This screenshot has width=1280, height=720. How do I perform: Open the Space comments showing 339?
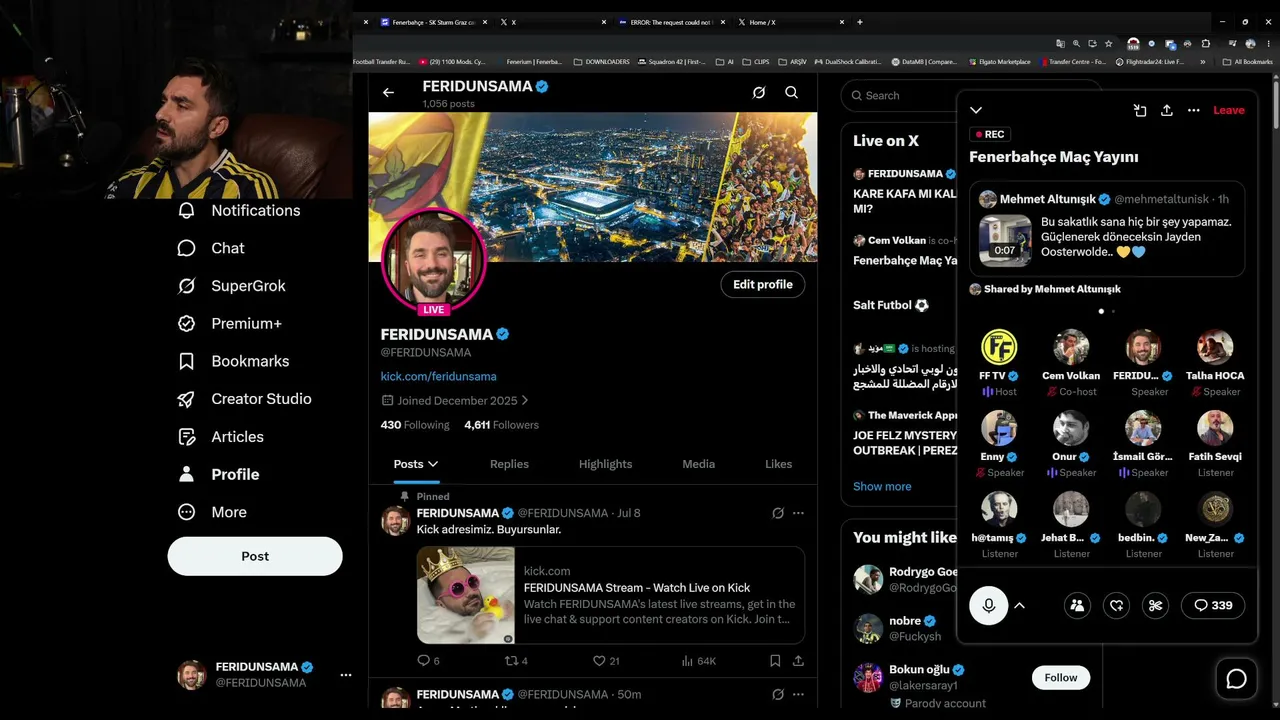(x=1213, y=605)
